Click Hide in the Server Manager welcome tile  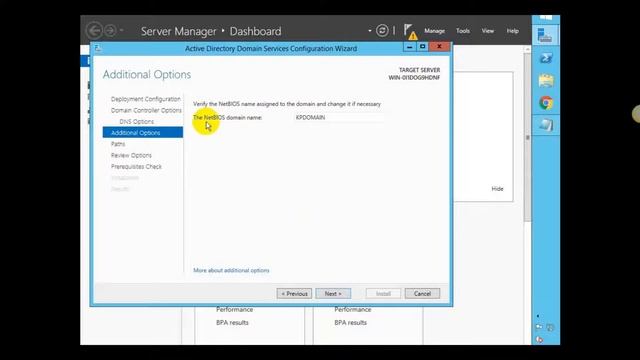(x=497, y=189)
